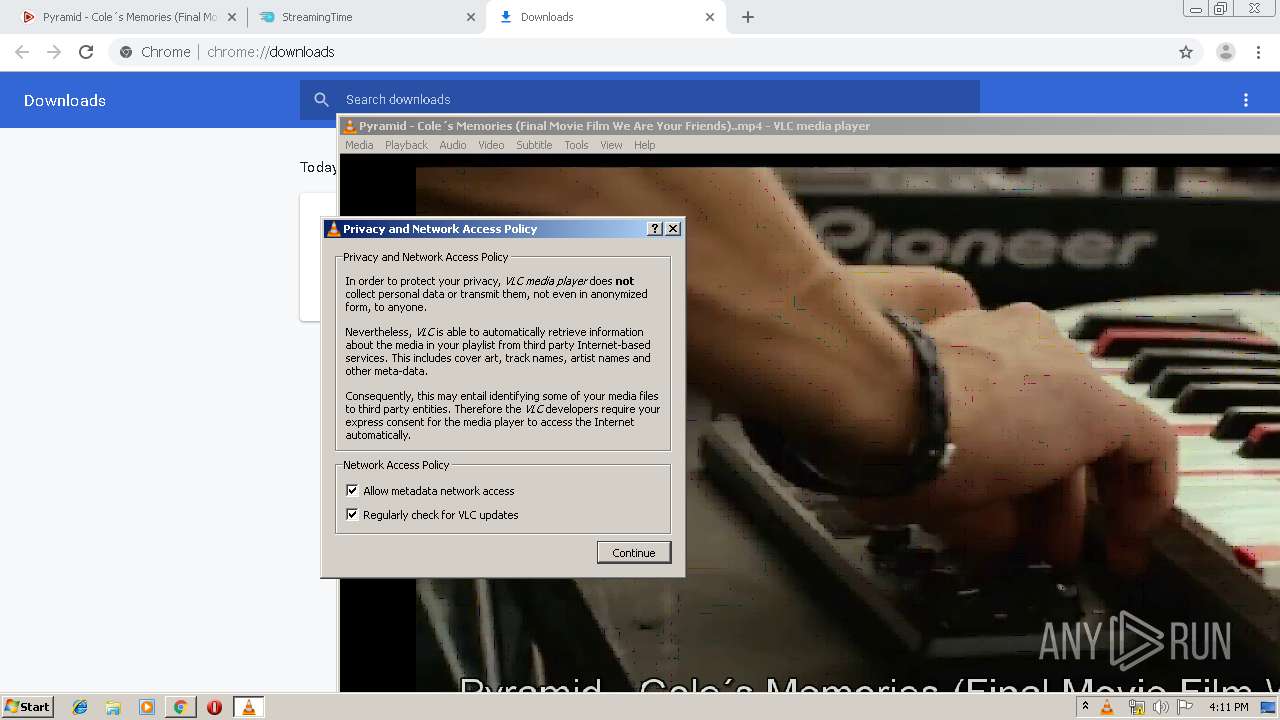Click the Privacy dialog title cone icon

tap(334, 229)
